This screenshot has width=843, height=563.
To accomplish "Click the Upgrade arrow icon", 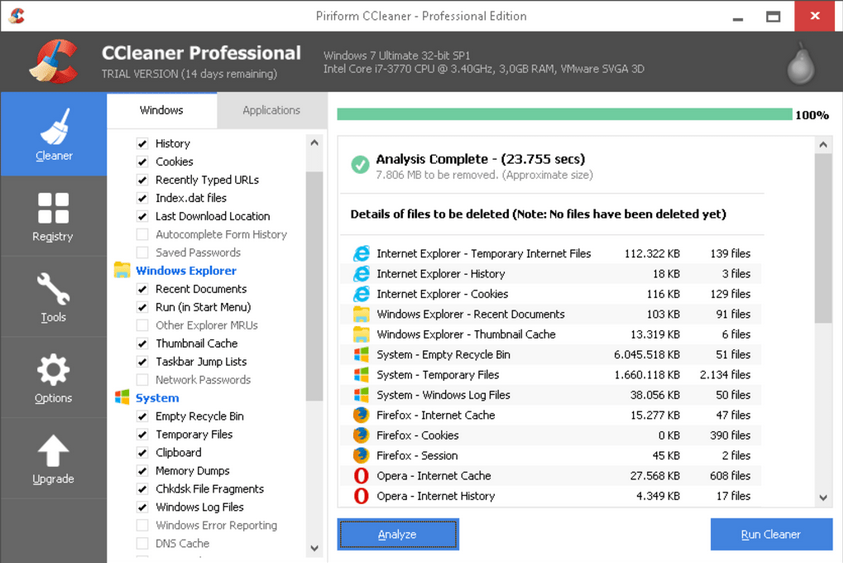I will 53,450.
